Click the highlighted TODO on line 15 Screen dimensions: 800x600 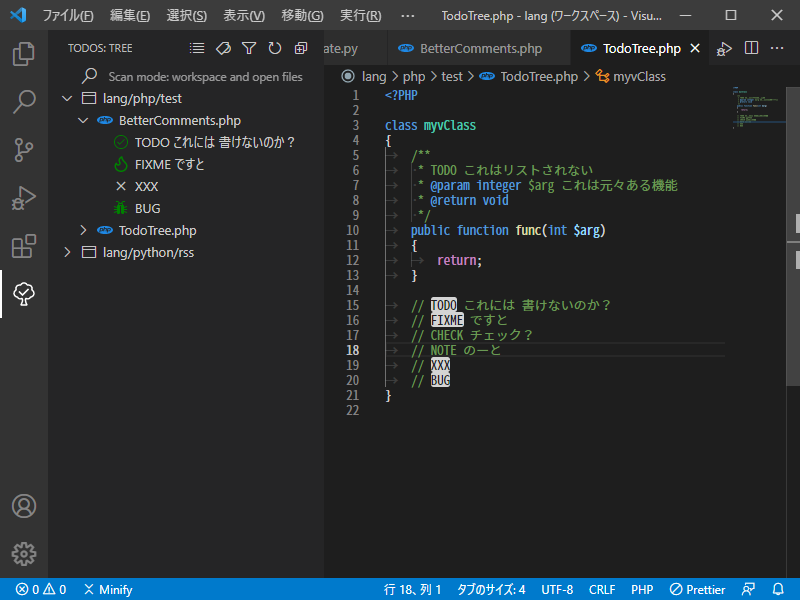coord(443,305)
